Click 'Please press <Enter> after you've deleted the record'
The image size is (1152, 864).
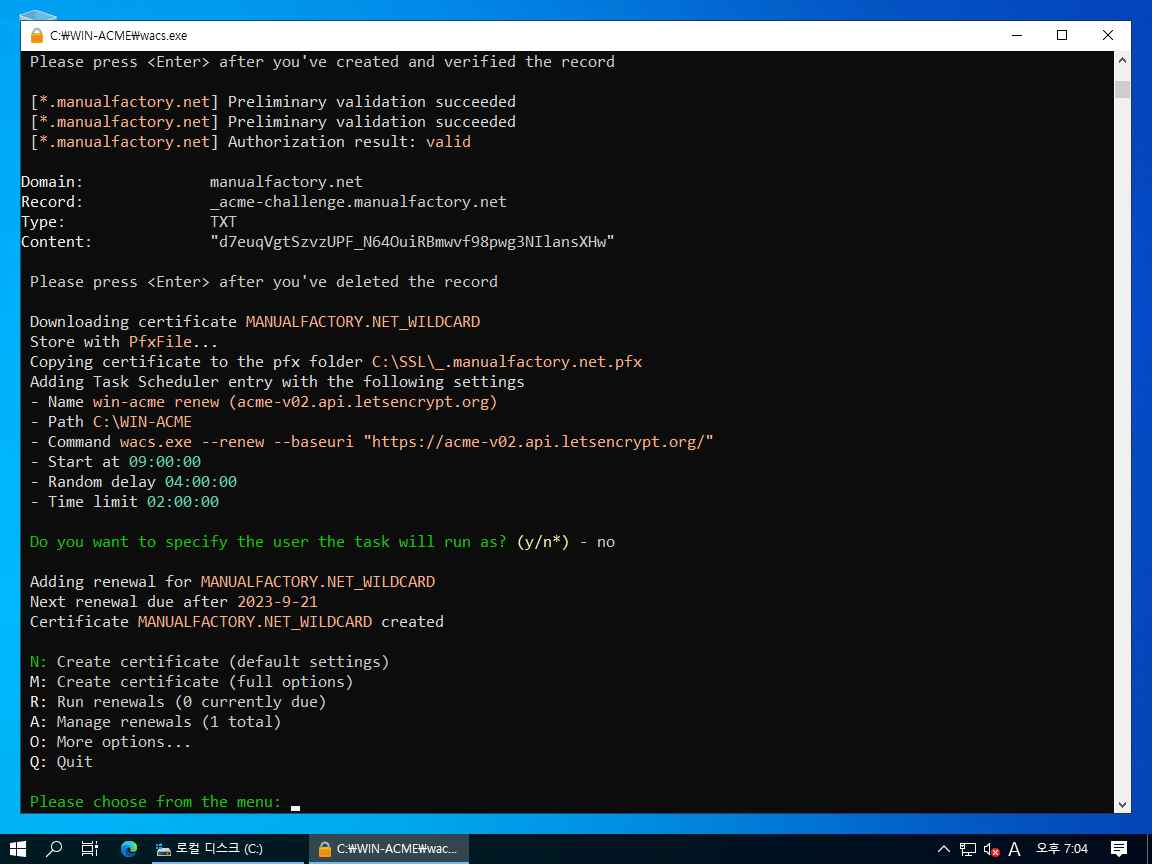(264, 282)
